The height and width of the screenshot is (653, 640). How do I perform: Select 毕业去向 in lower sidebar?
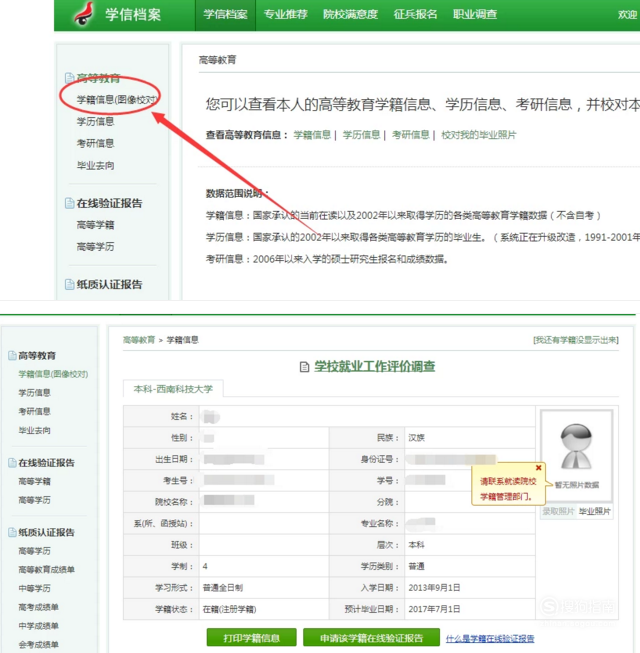(34, 430)
